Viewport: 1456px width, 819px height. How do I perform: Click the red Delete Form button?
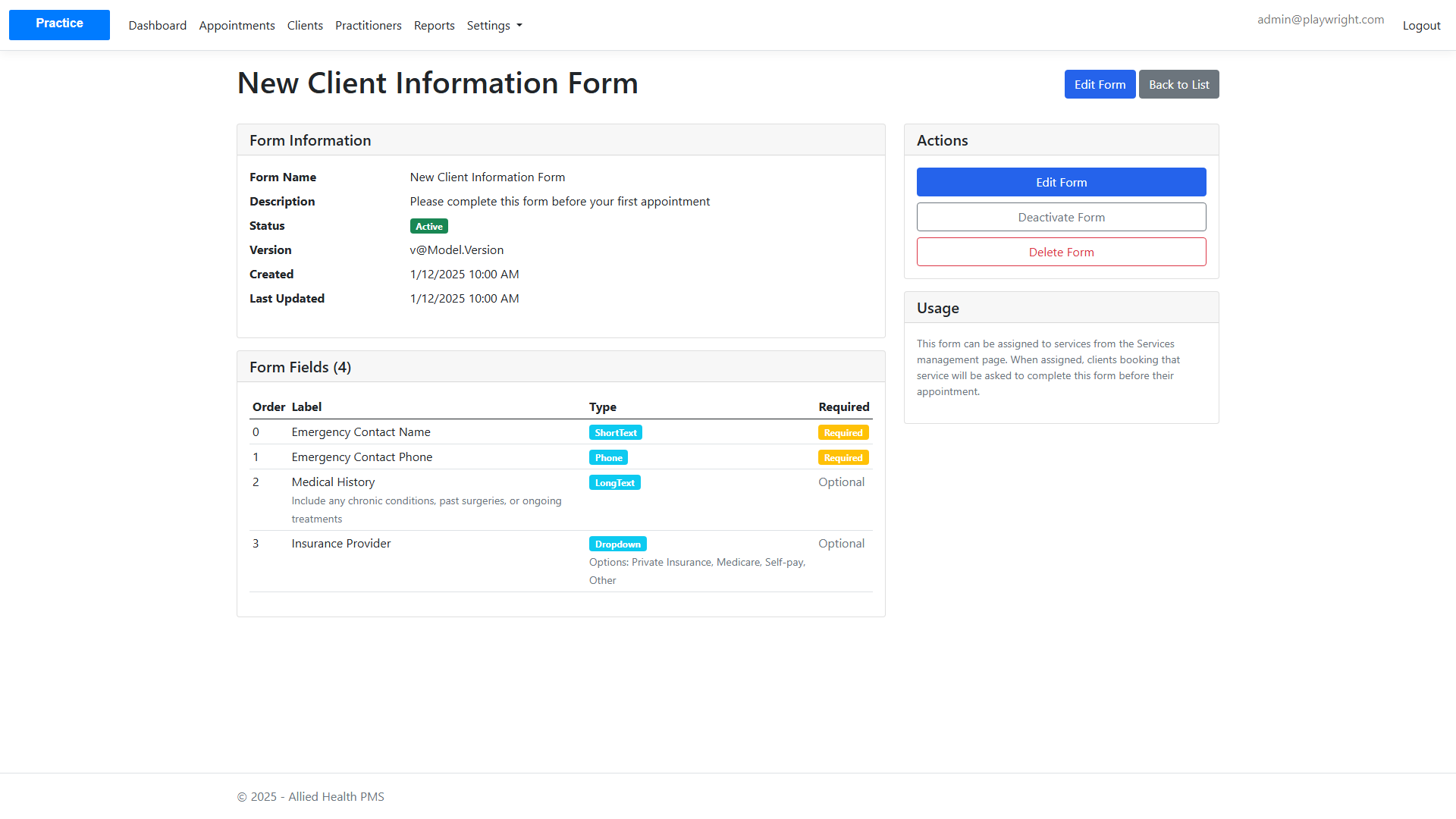[x=1061, y=252]
